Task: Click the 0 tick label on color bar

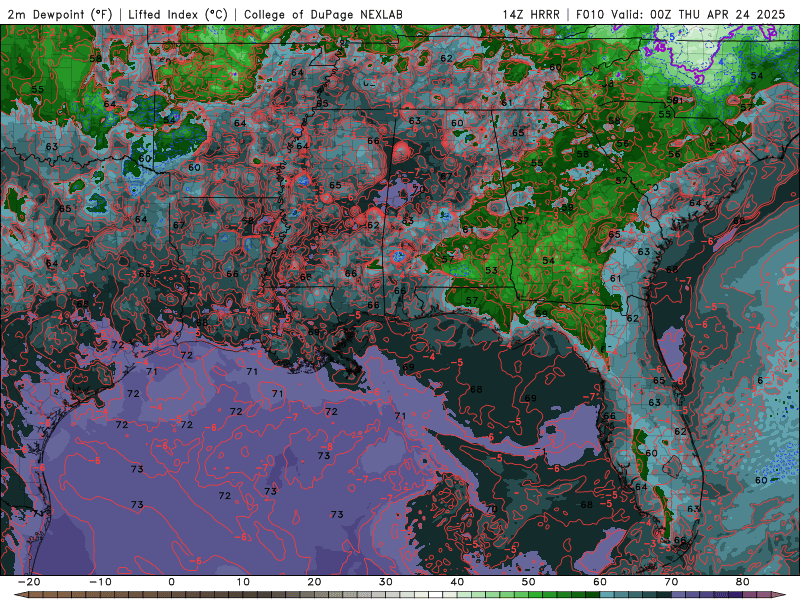Action: [x=171, y=582]
